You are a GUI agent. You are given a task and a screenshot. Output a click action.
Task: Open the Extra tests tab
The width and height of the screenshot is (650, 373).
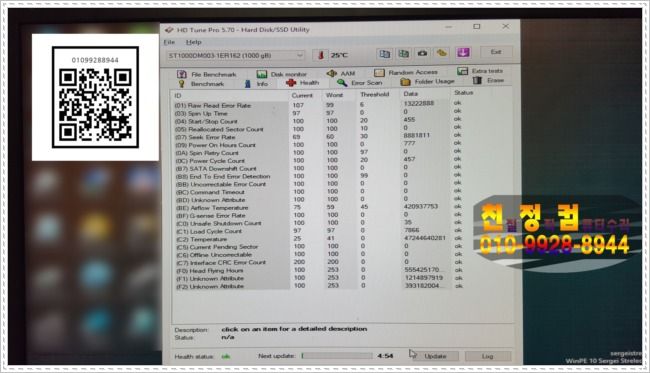coord(480,71)
